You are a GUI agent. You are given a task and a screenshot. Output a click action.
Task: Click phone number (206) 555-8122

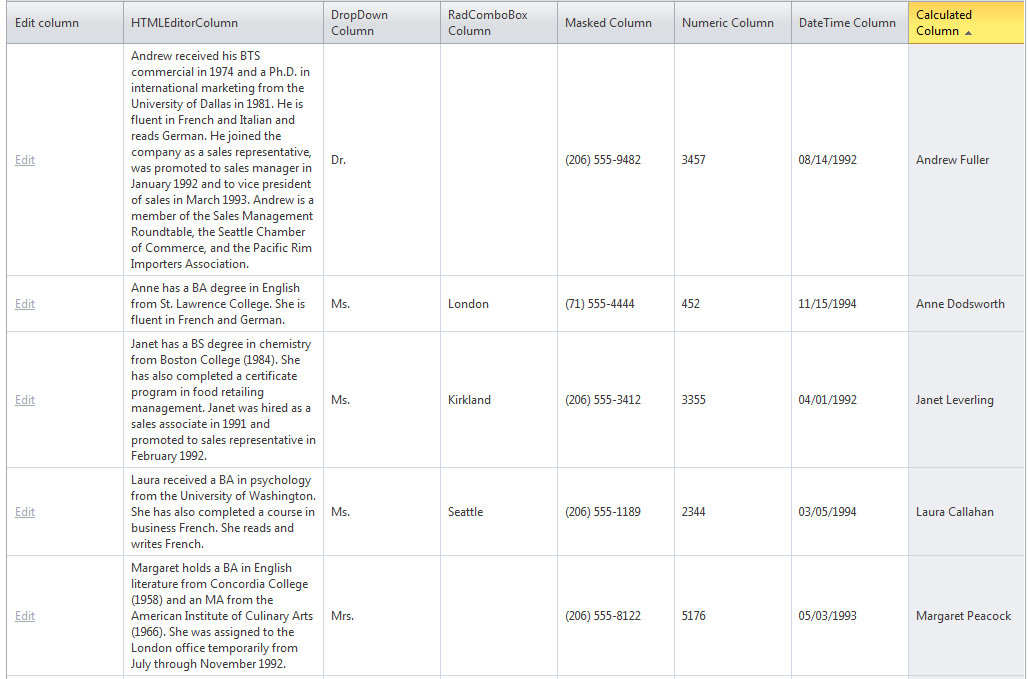[x=603, y=616]
